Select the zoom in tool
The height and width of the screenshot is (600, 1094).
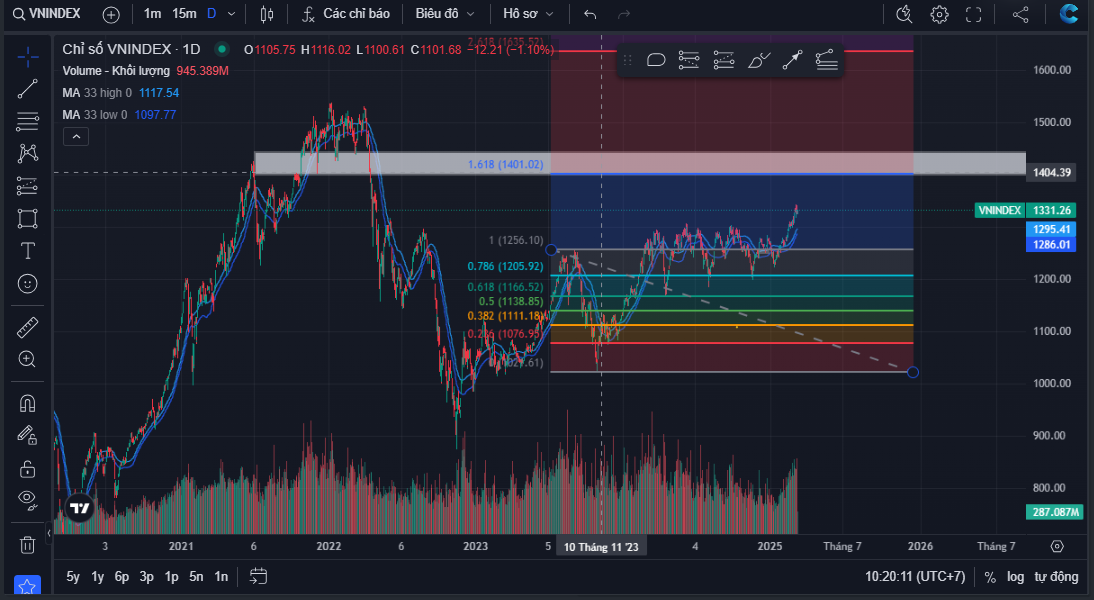coord(27,359)
